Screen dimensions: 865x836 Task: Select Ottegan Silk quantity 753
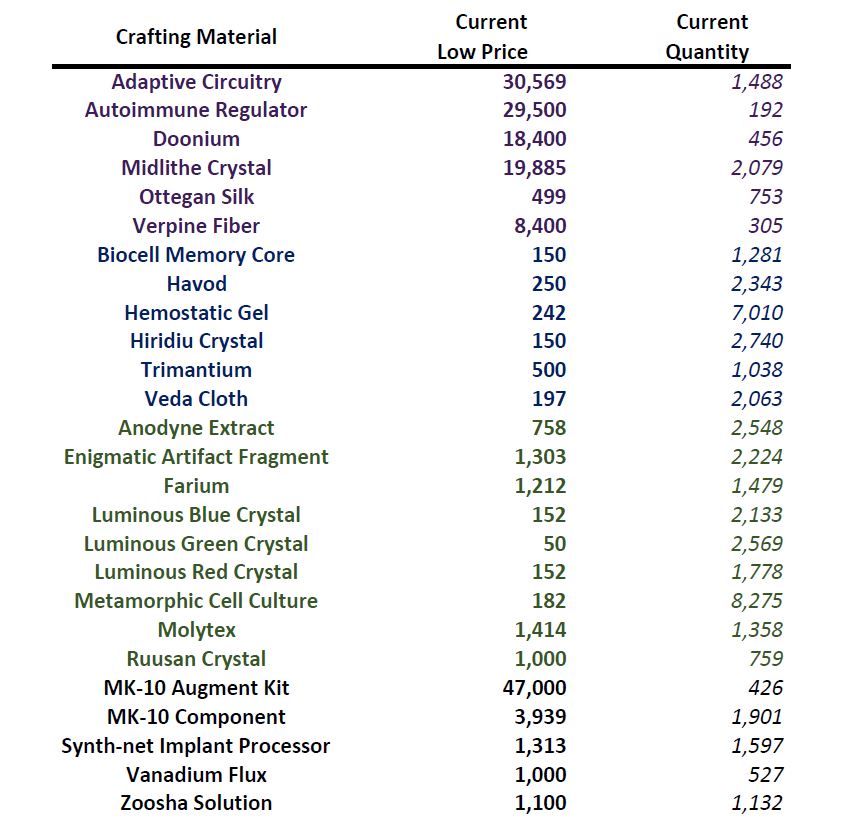[765, 197]
